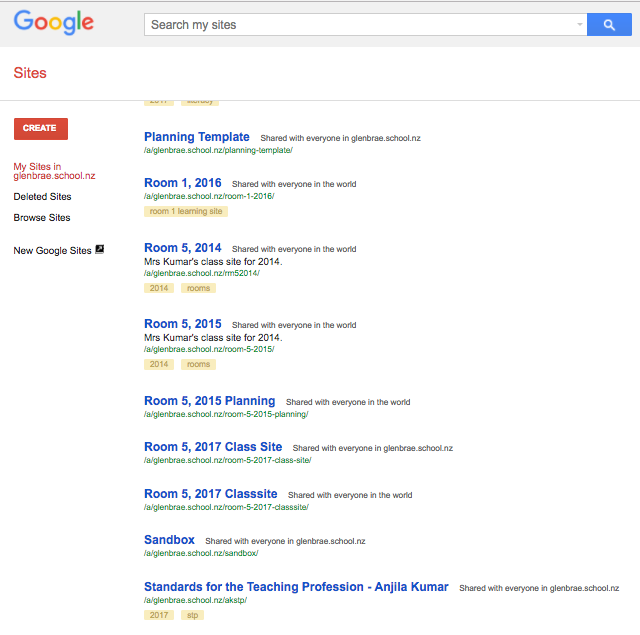Focus the Search my sites field
Image resolution: width=640 pixels, height=635 pixels.
pos(360,25)
